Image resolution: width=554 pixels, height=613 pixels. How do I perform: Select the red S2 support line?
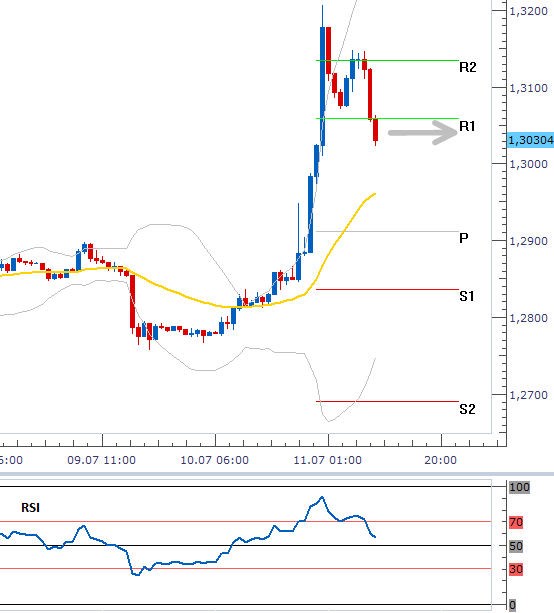387,401
